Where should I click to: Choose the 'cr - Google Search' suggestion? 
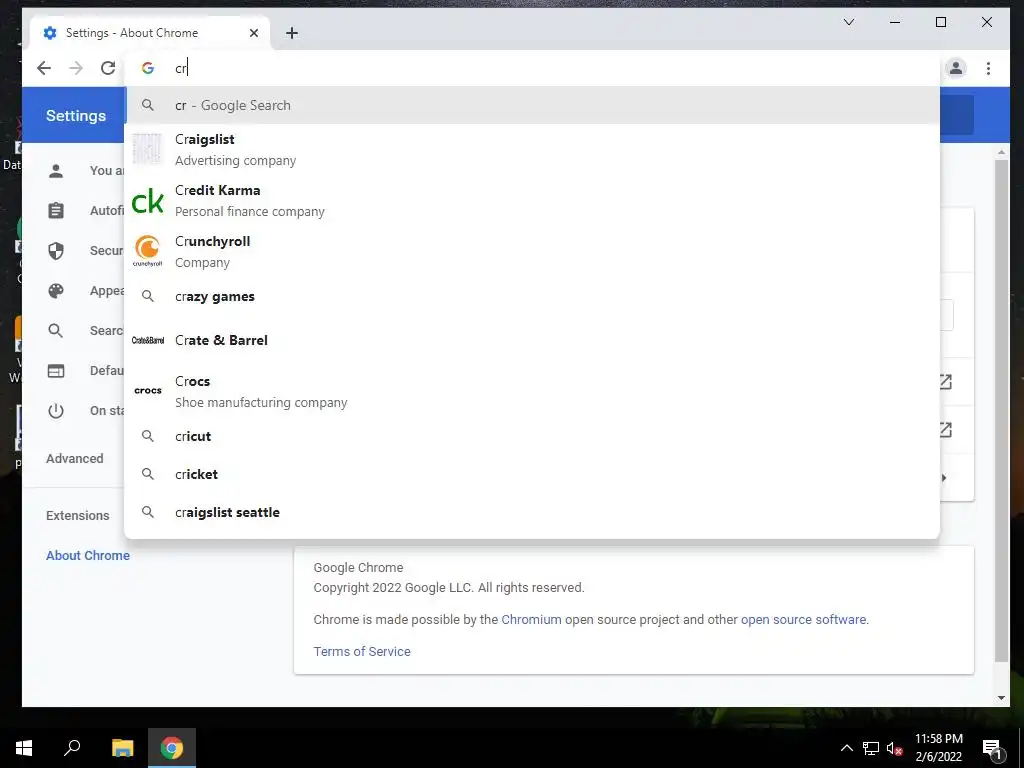click(532, 105)
